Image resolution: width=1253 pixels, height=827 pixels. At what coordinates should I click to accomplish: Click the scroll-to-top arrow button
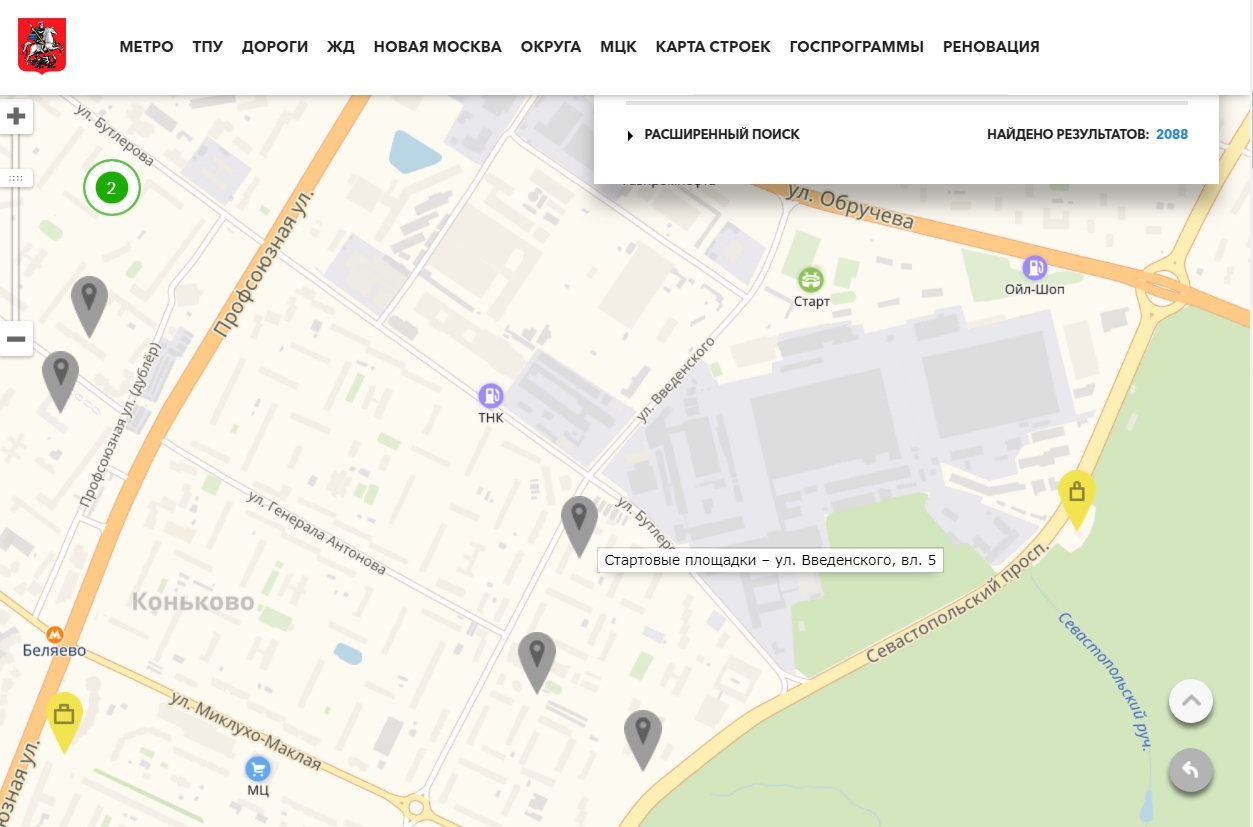[1190, 701]
